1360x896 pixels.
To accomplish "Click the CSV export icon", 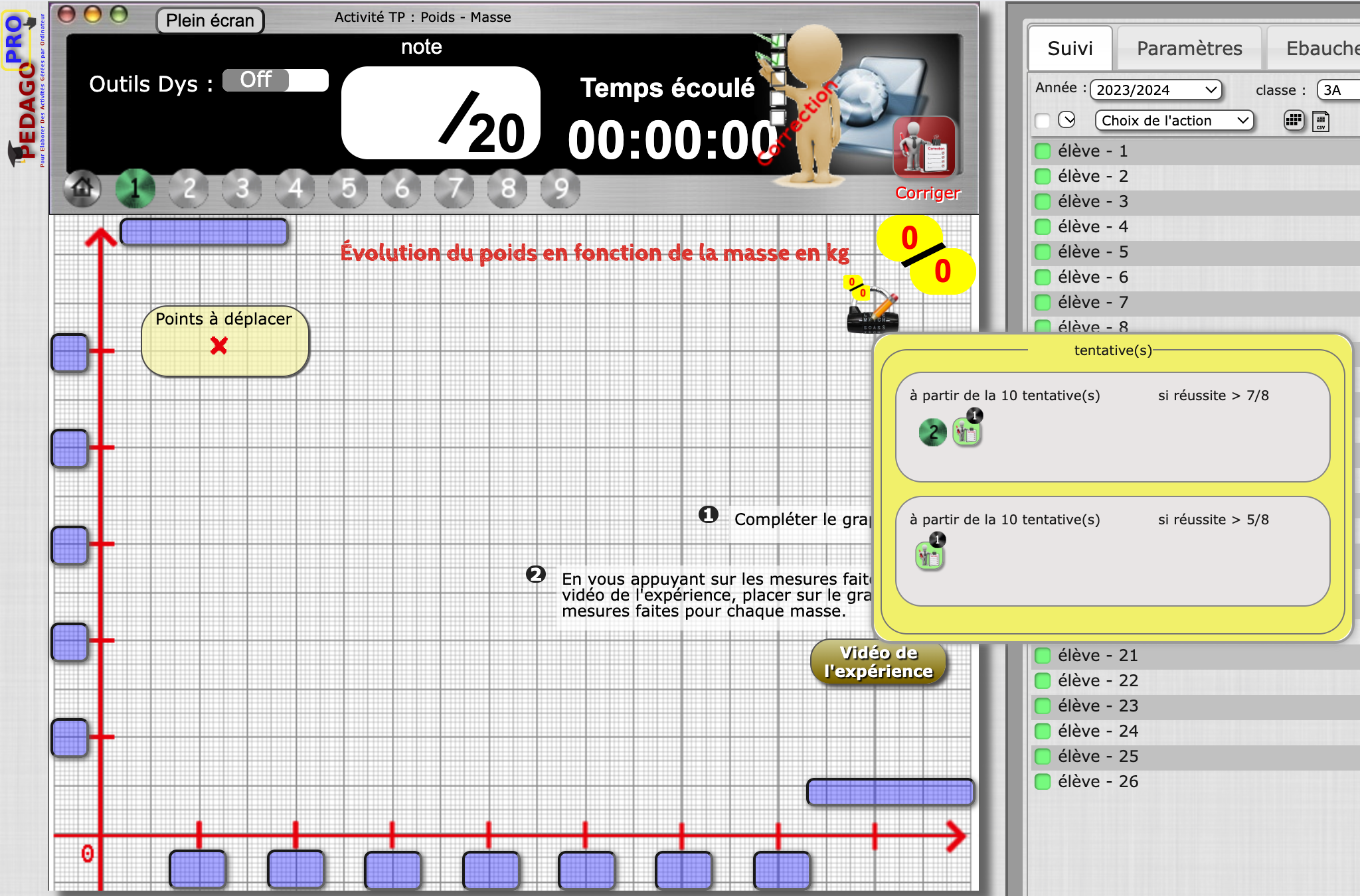I will pyautogui.click(x=1321, y=121).
